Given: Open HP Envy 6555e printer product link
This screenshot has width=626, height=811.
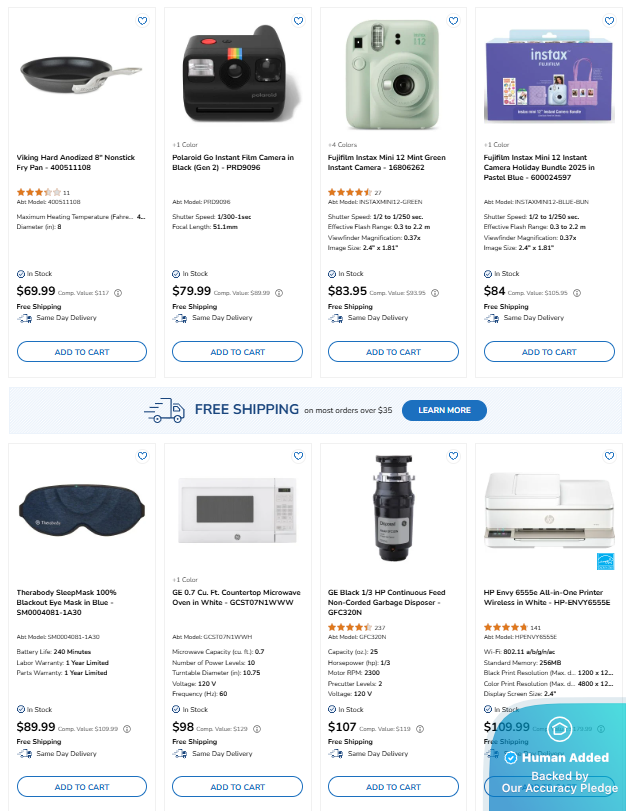Looking at the screenshot, I should tap(547, 597).
